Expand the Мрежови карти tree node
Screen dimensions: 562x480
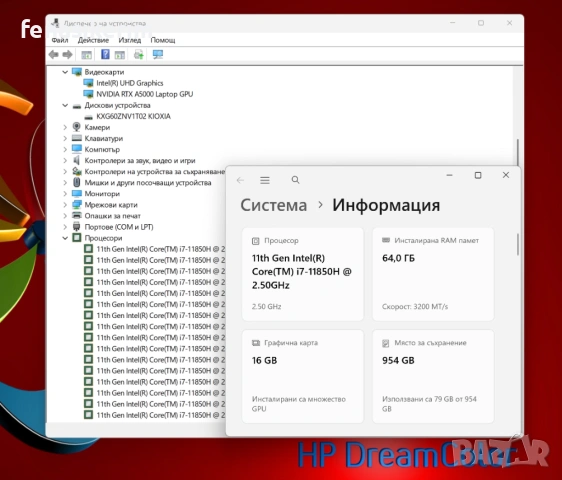pyautogui.click(x=65, y=205)
